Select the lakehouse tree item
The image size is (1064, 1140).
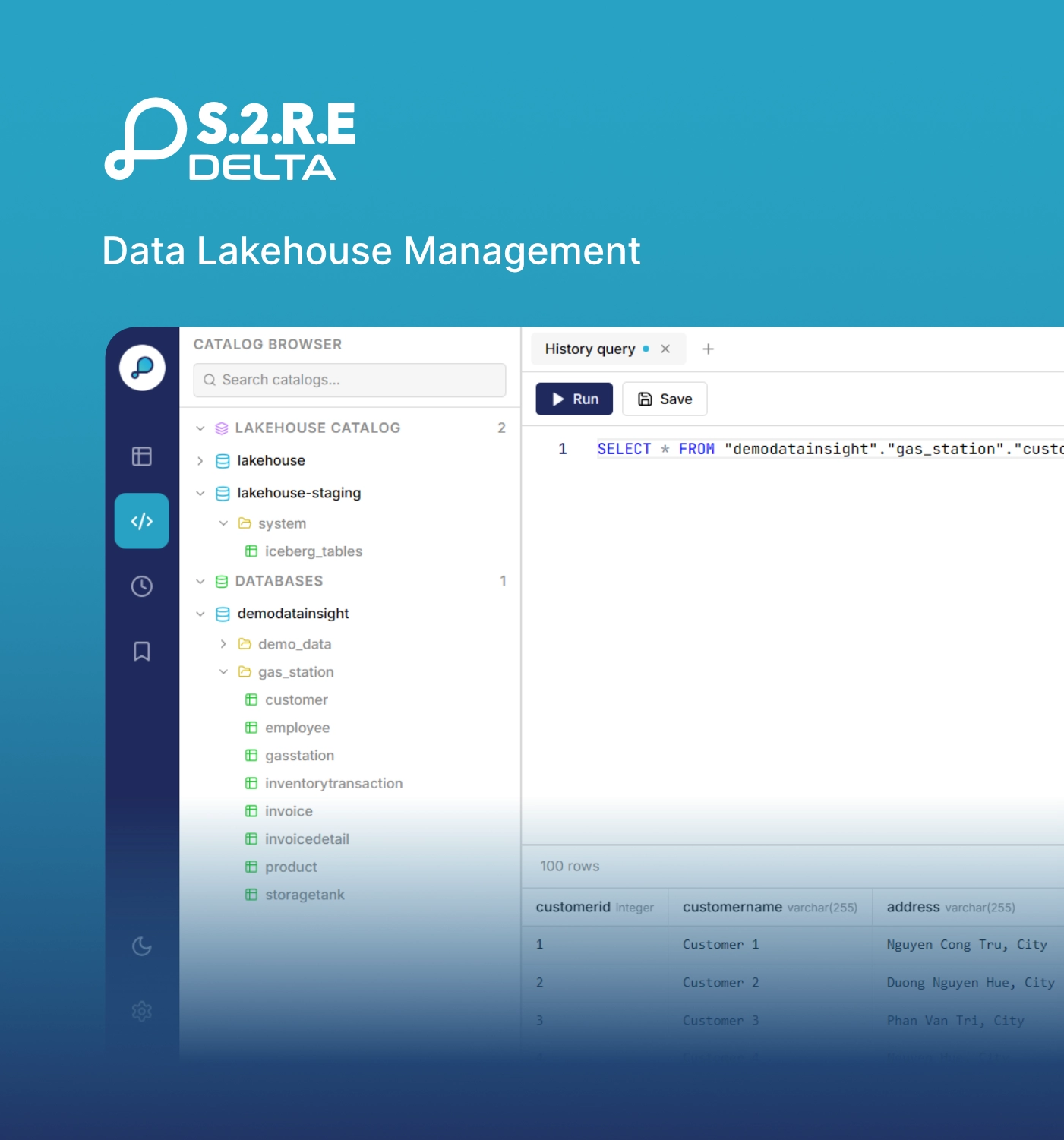point(271,460)
